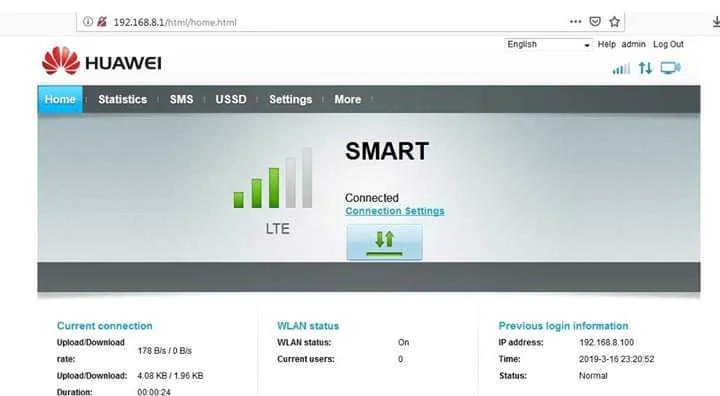The image size is (720, 396).
Task: Open the browser page actions menu
Action: coord(575,22)
